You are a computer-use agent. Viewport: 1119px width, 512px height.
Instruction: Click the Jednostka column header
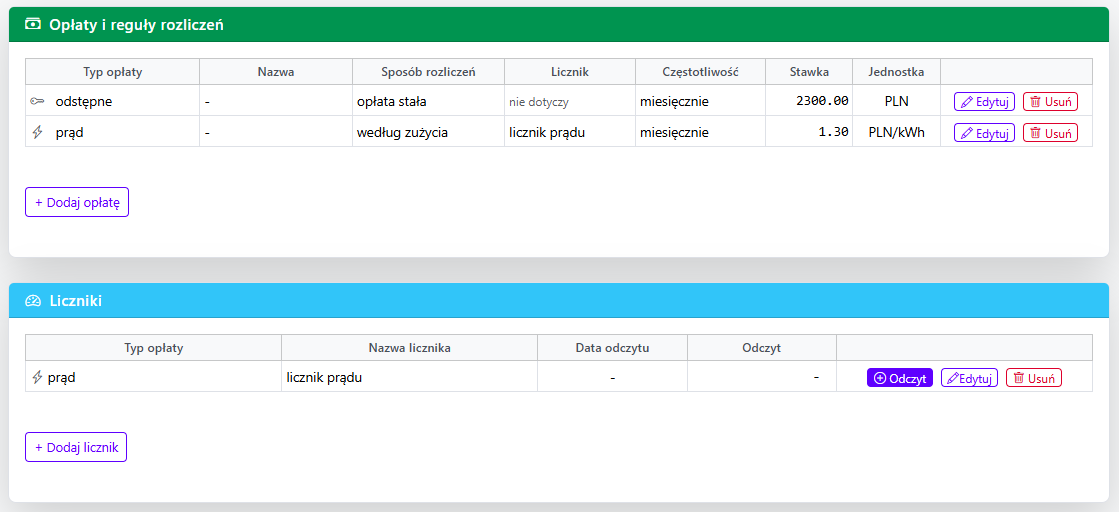(x=896, y=71)
